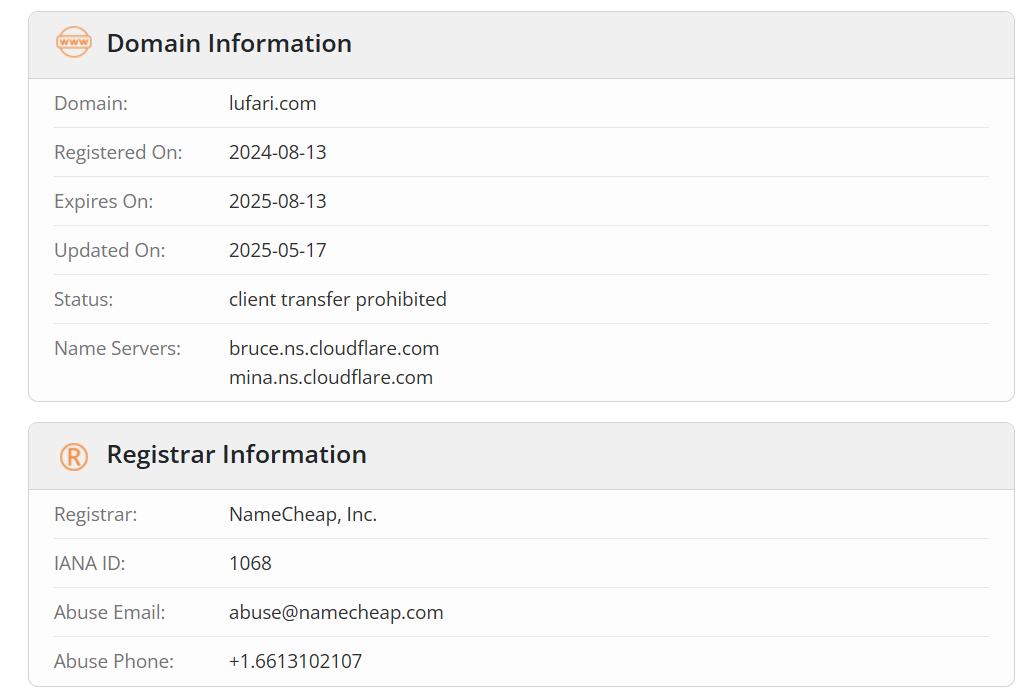Click the registered date 2024-08-13
1026x695 pixels.
pos(277,152)
